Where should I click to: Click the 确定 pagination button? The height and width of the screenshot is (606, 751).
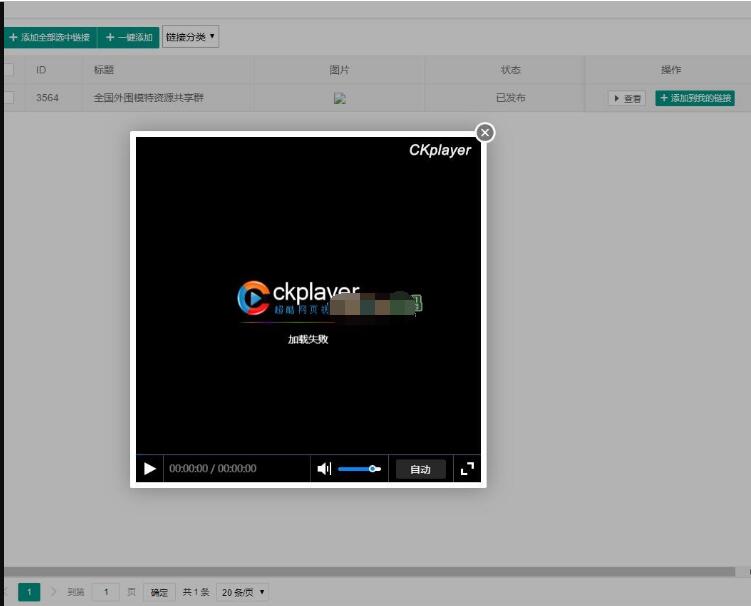(159, 592)
